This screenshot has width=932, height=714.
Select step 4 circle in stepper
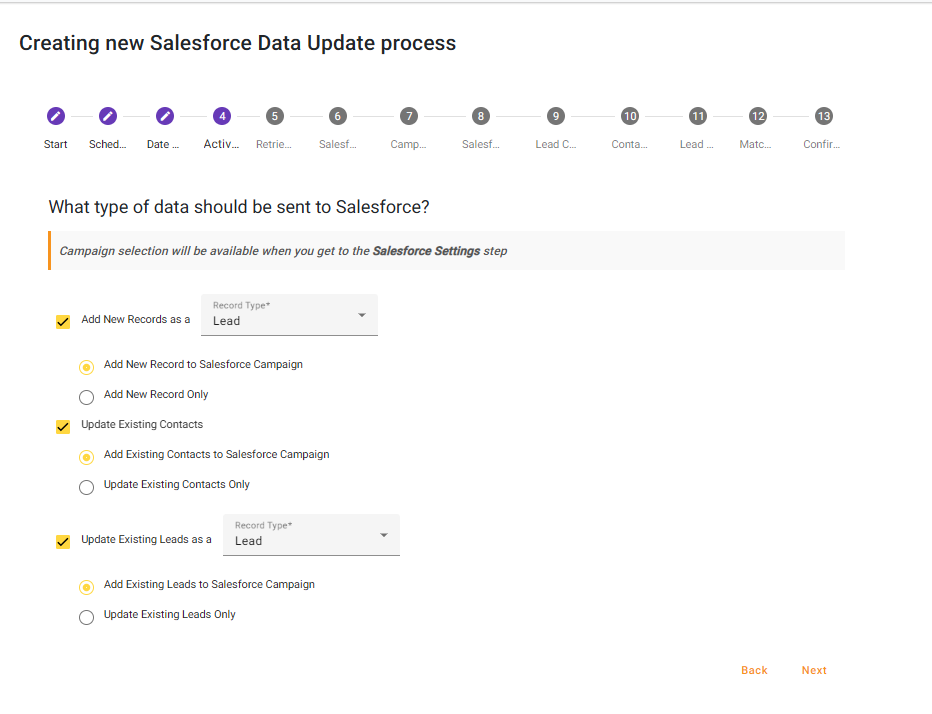222,116
